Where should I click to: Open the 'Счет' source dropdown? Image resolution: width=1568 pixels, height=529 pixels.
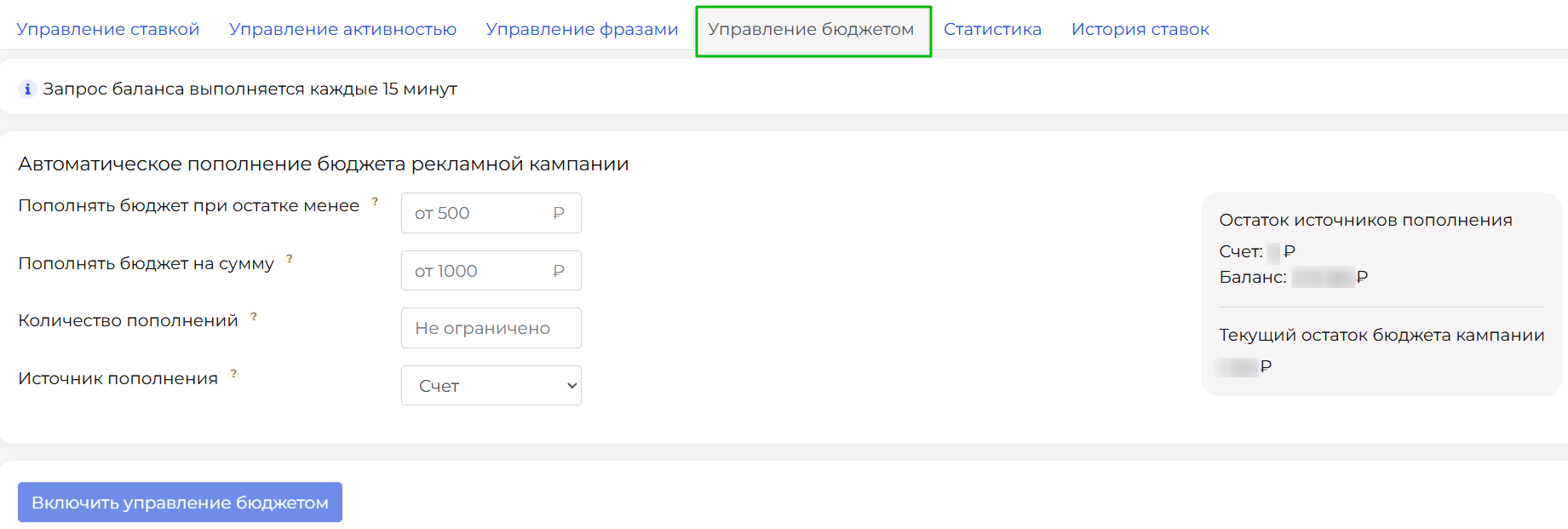491,386
